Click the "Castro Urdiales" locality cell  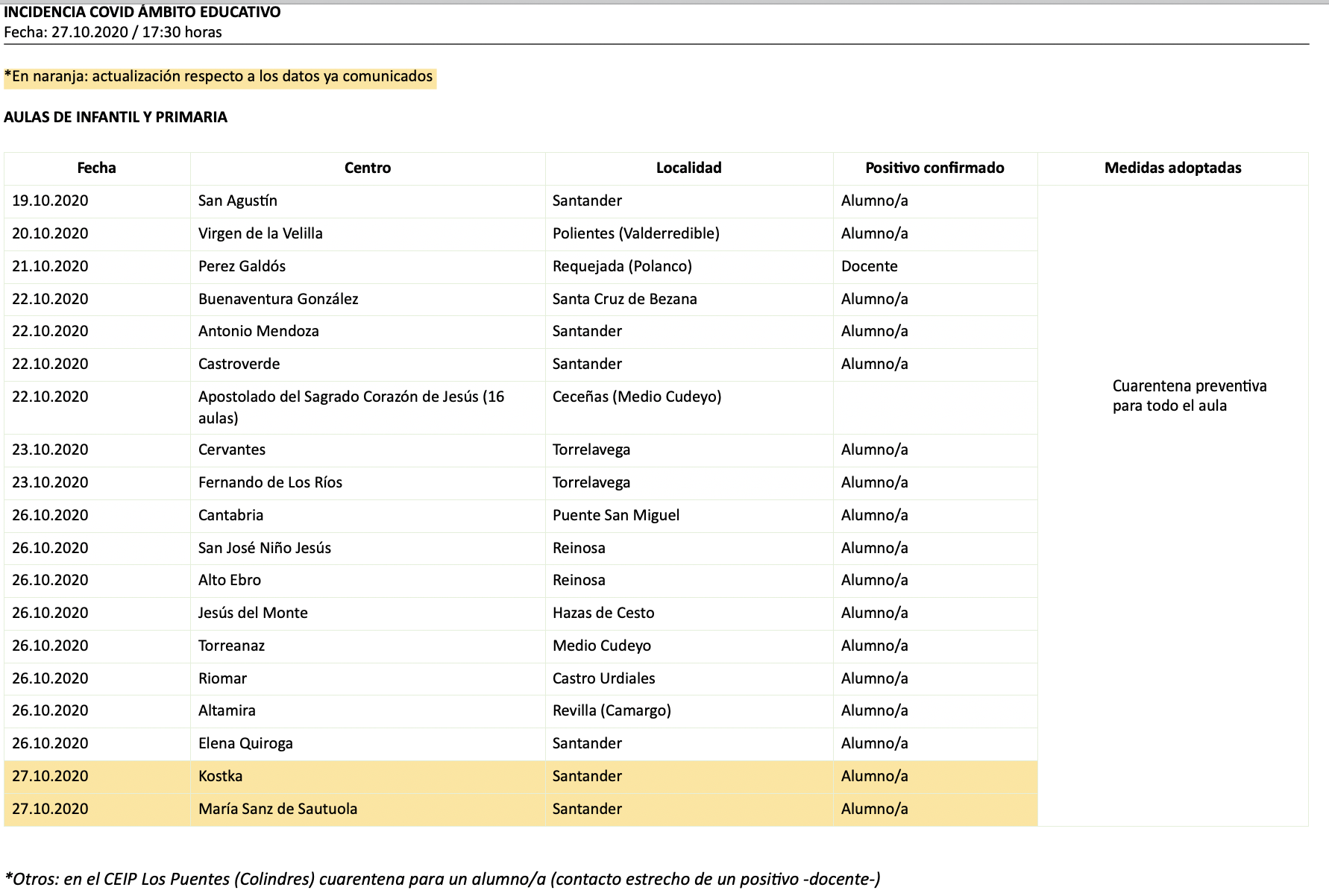603,678
